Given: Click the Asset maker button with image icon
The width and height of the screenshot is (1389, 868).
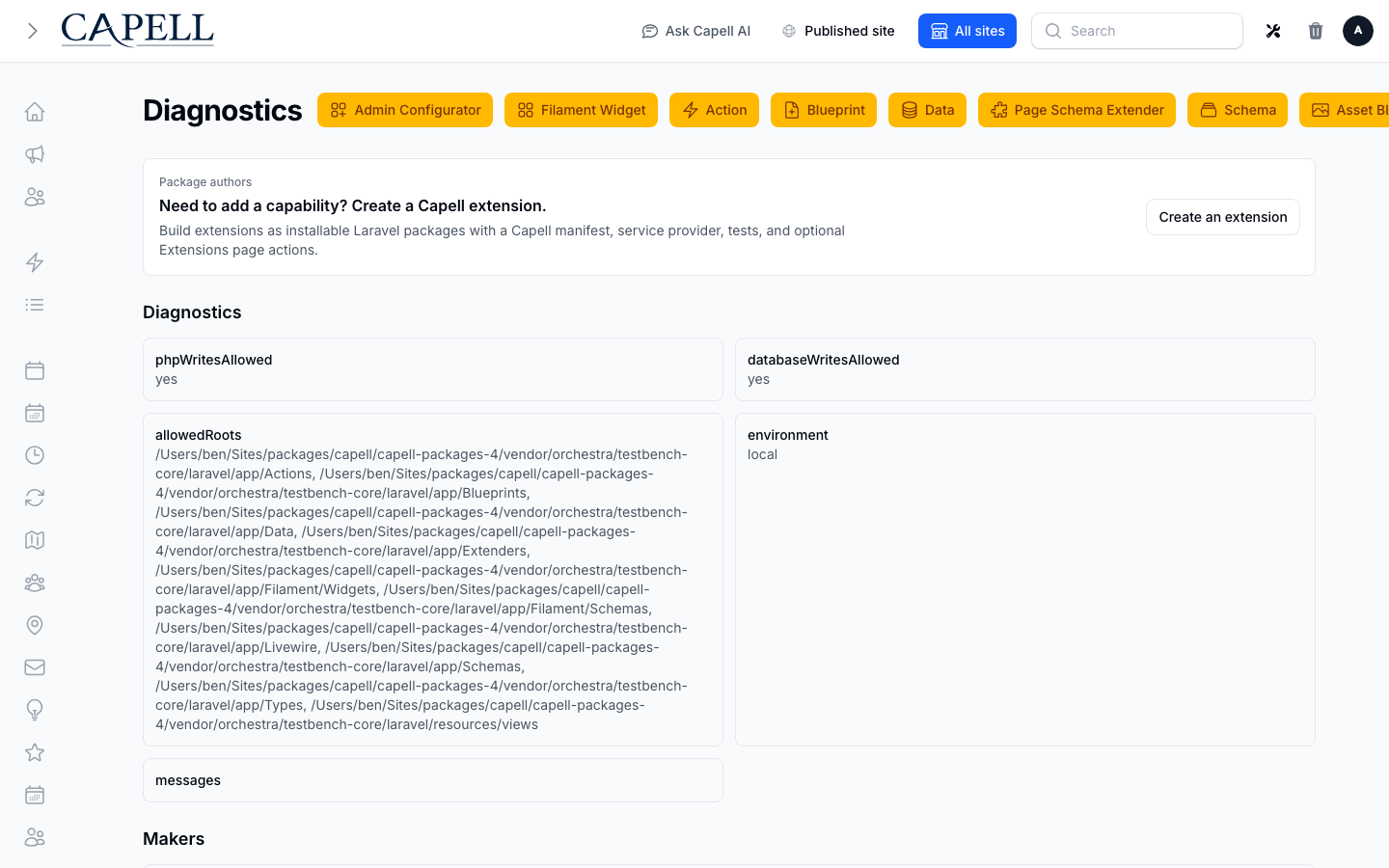Looking at the screenshot, I should pyautogui.click(x=1345, y=110).
